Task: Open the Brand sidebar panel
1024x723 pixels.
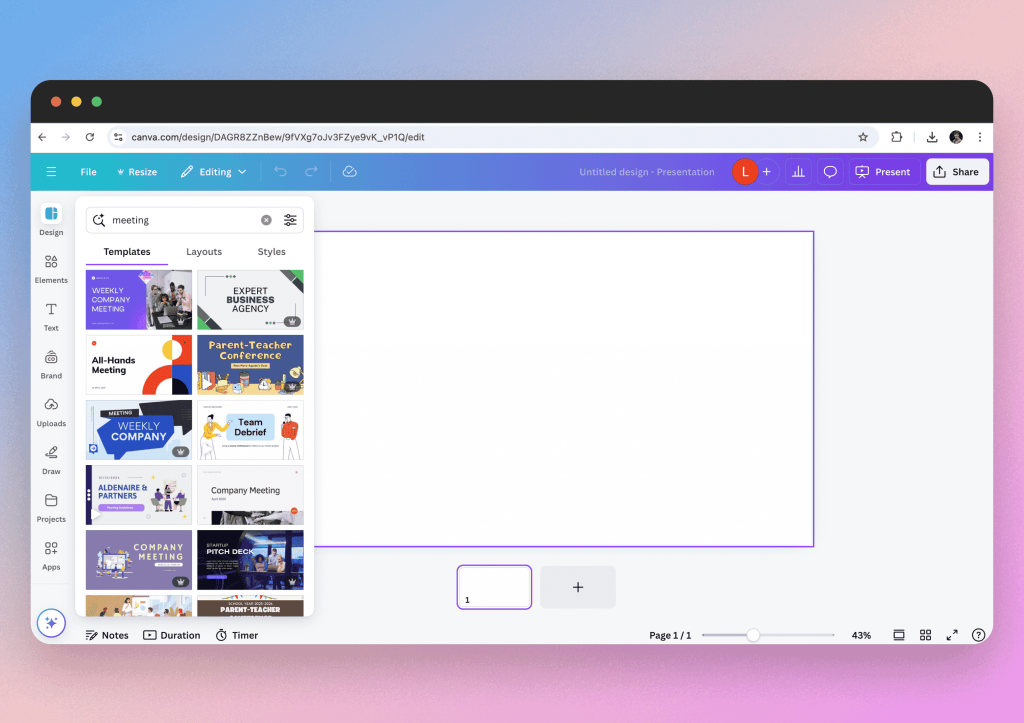Action: [51, 364]
